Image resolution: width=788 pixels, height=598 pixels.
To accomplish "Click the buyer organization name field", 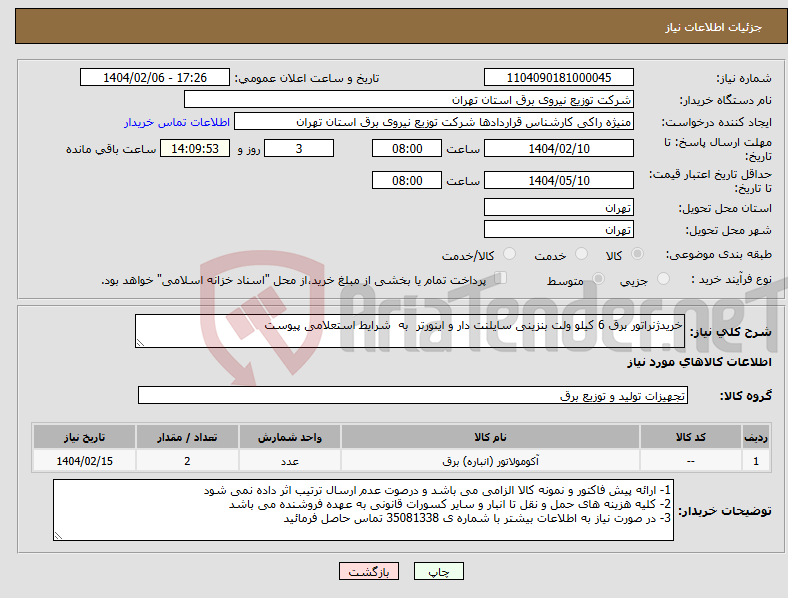I will click(409, 99).
